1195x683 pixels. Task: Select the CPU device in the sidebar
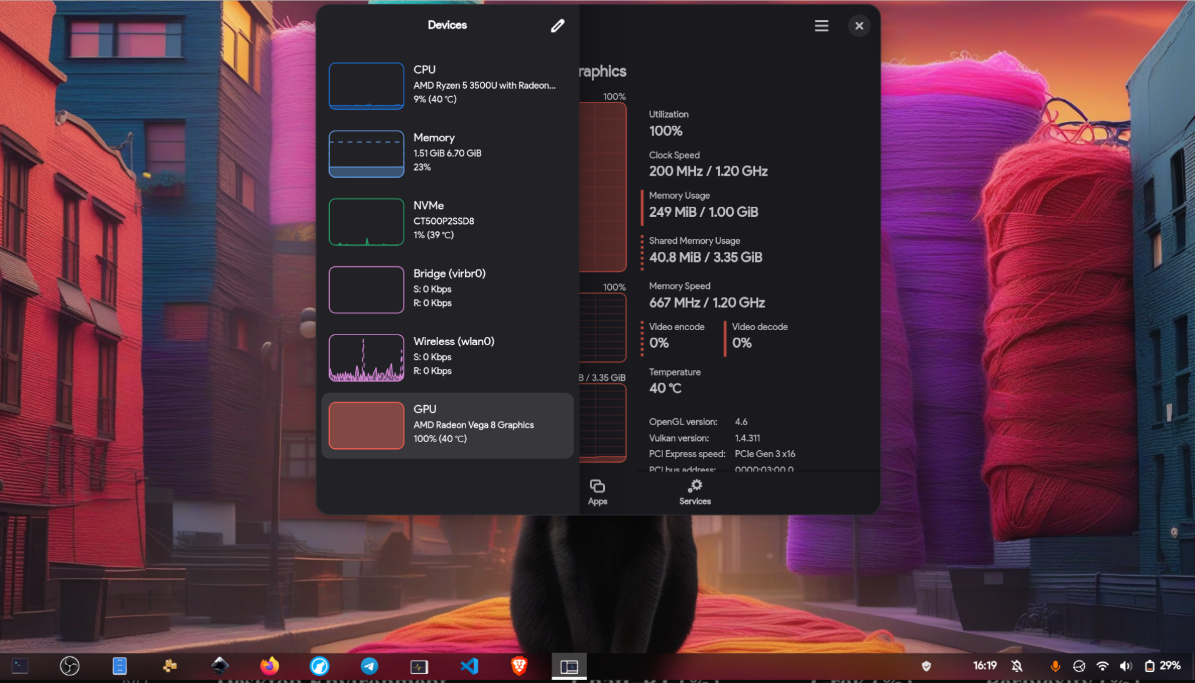coord(447,85)
